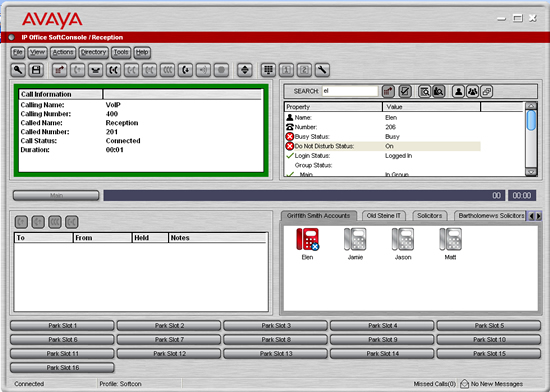Select the group users directory filter icon
The height and width of the screenshot is (392, 550).
coord(472,92)
